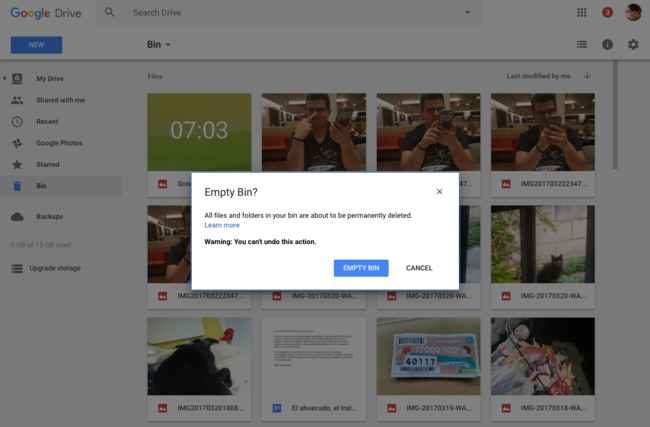Open Shared with me

pos(61,100)
